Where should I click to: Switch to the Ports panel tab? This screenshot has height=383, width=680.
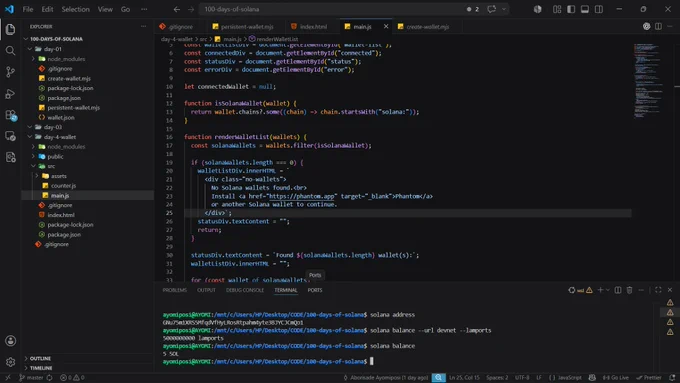pyautogui.click(x=315, y=290)
